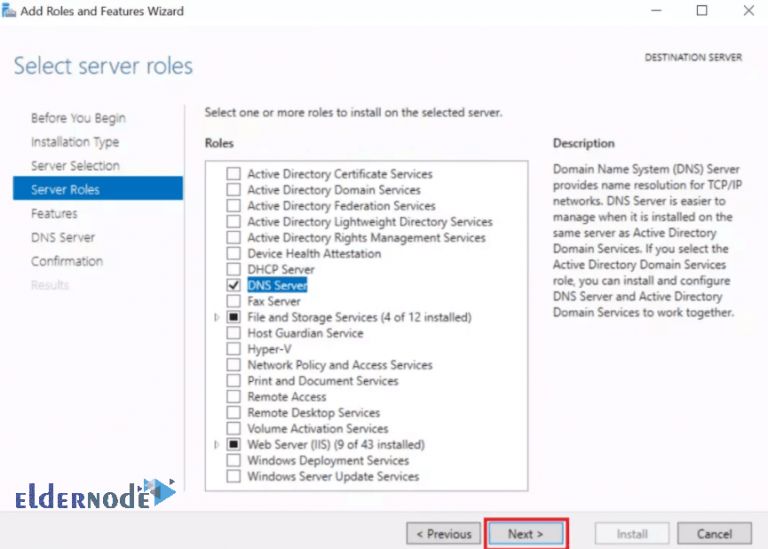
Task: Jump to the Confirmation page
Action: coord(67,262)
